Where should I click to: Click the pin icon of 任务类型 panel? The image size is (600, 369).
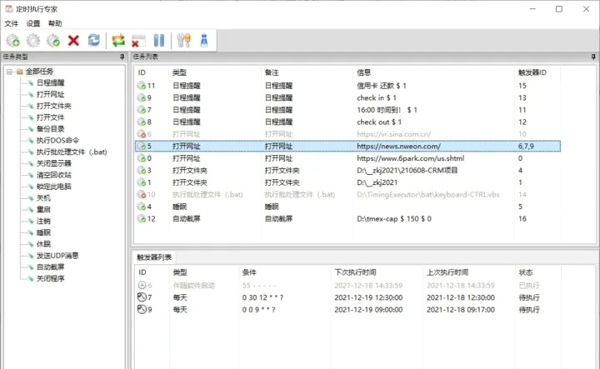[x=122, y=57]
